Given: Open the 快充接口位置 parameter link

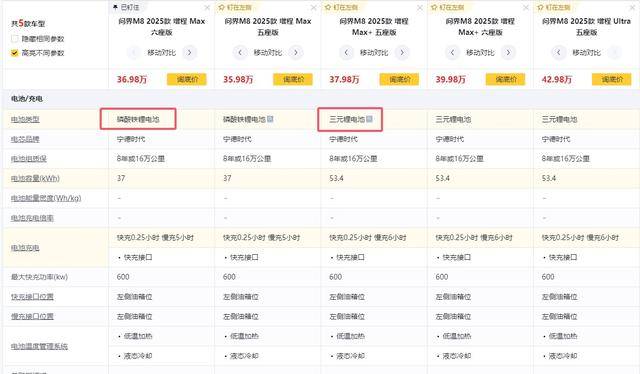Looking at the screenshot, I should pos(32,296).
